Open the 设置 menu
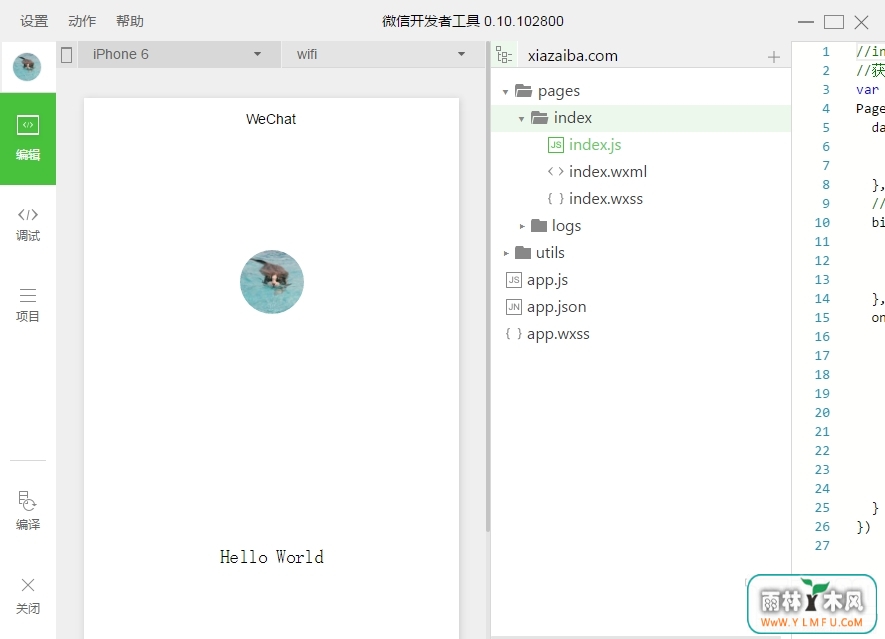 (x=34, y=21)
